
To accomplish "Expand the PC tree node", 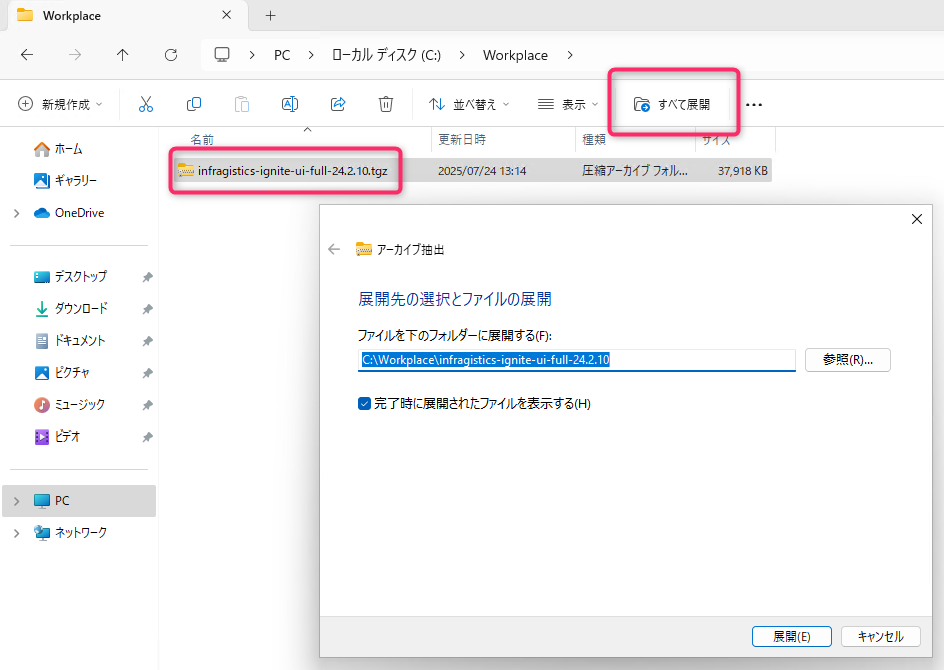I will pyautogui.click(x=17, y=501).
